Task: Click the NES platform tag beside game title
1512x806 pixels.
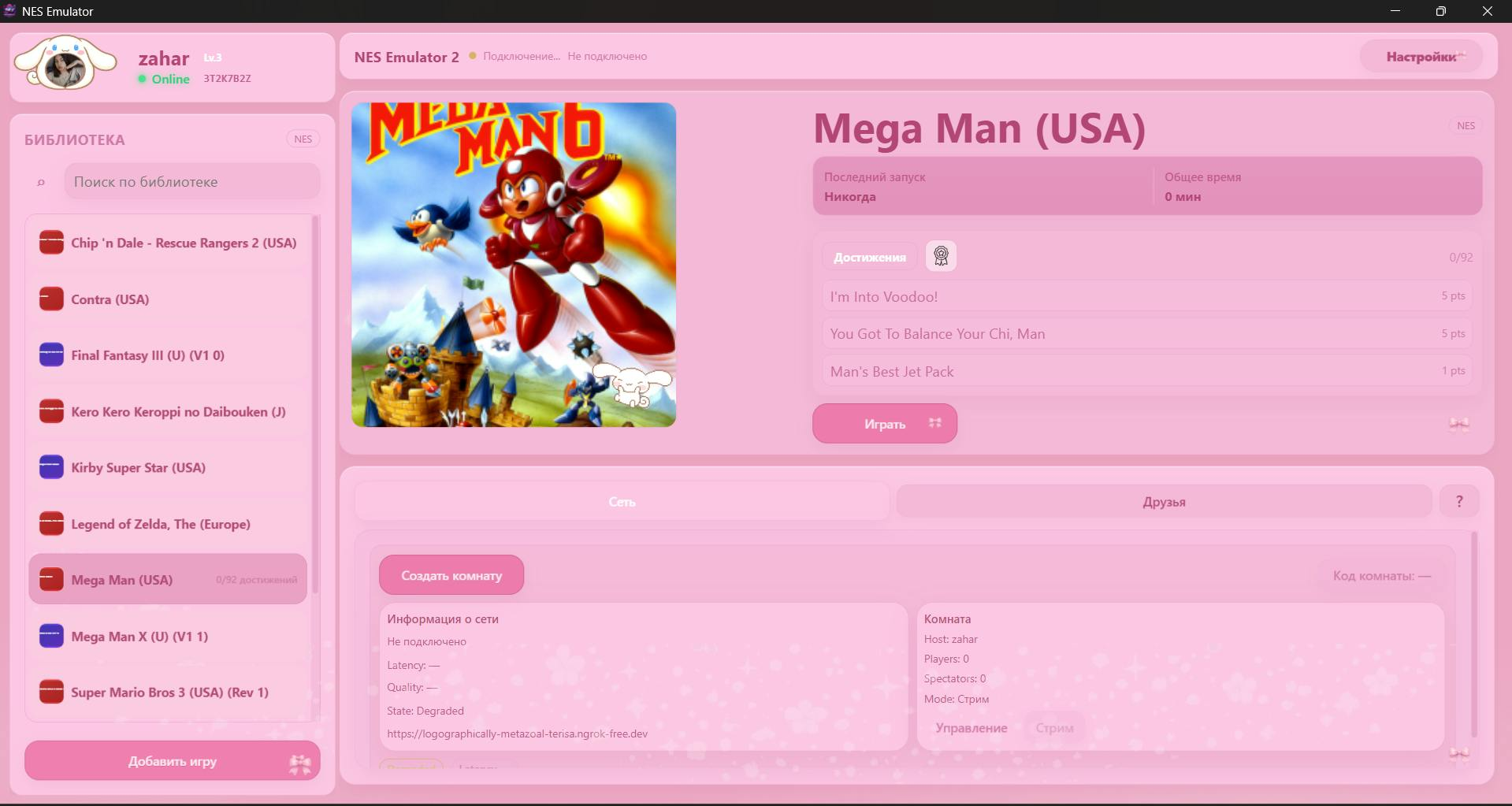Action: click(1466, 126)
